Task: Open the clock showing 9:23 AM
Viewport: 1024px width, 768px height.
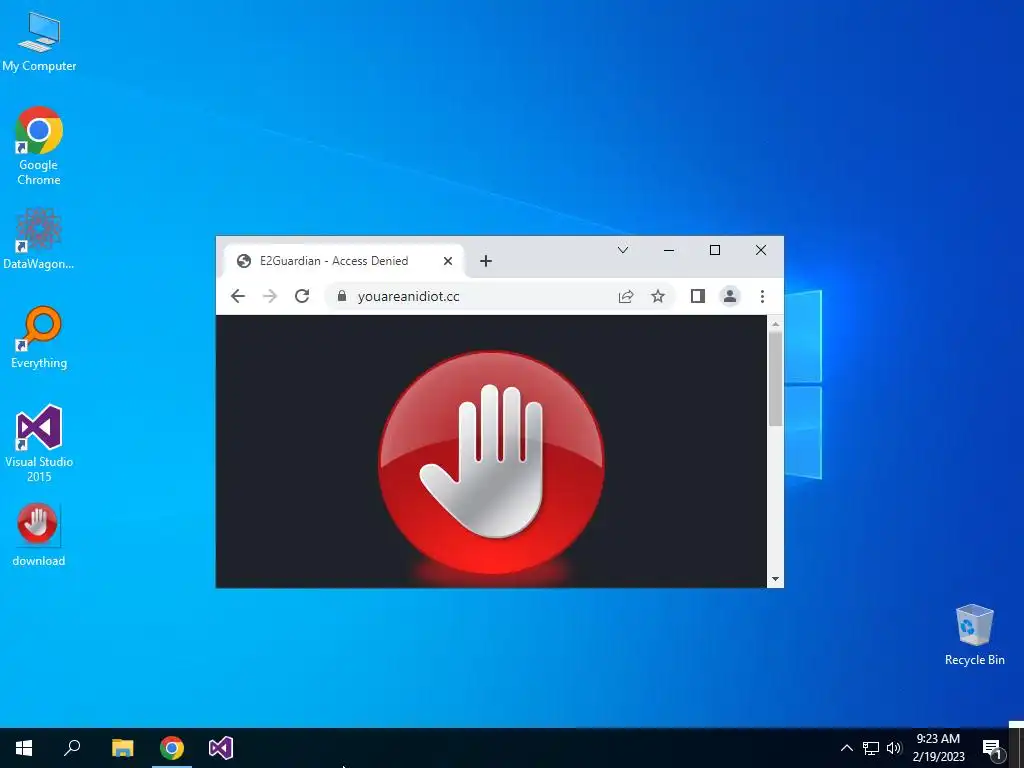Action: 938,748
